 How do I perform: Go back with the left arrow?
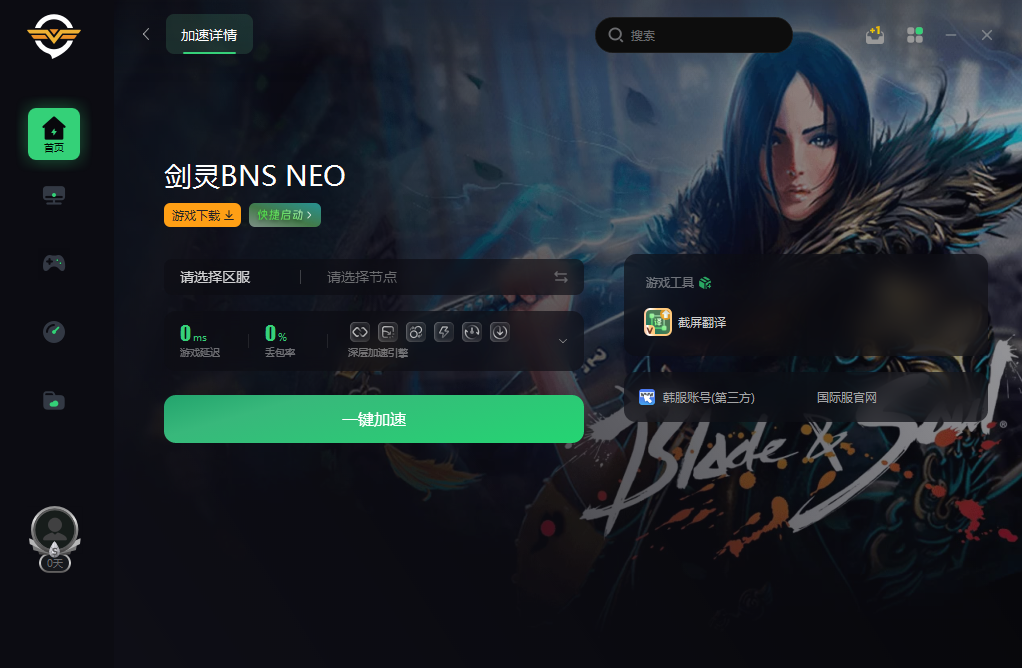tap(146, 34)
